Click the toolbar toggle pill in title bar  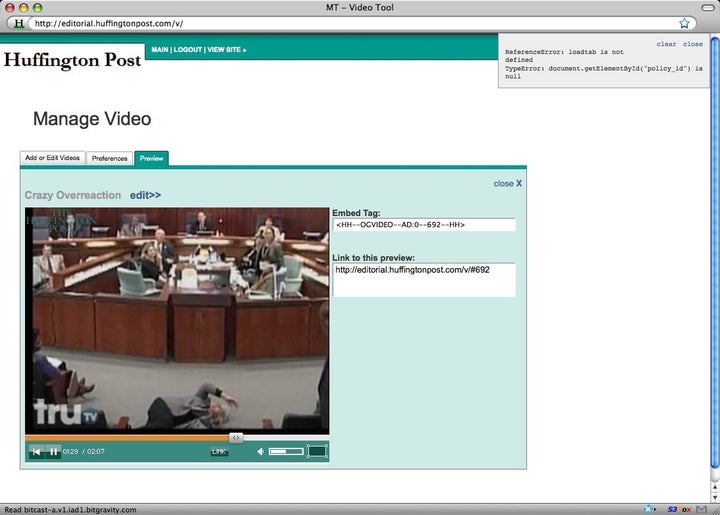[x=708, y=7]
